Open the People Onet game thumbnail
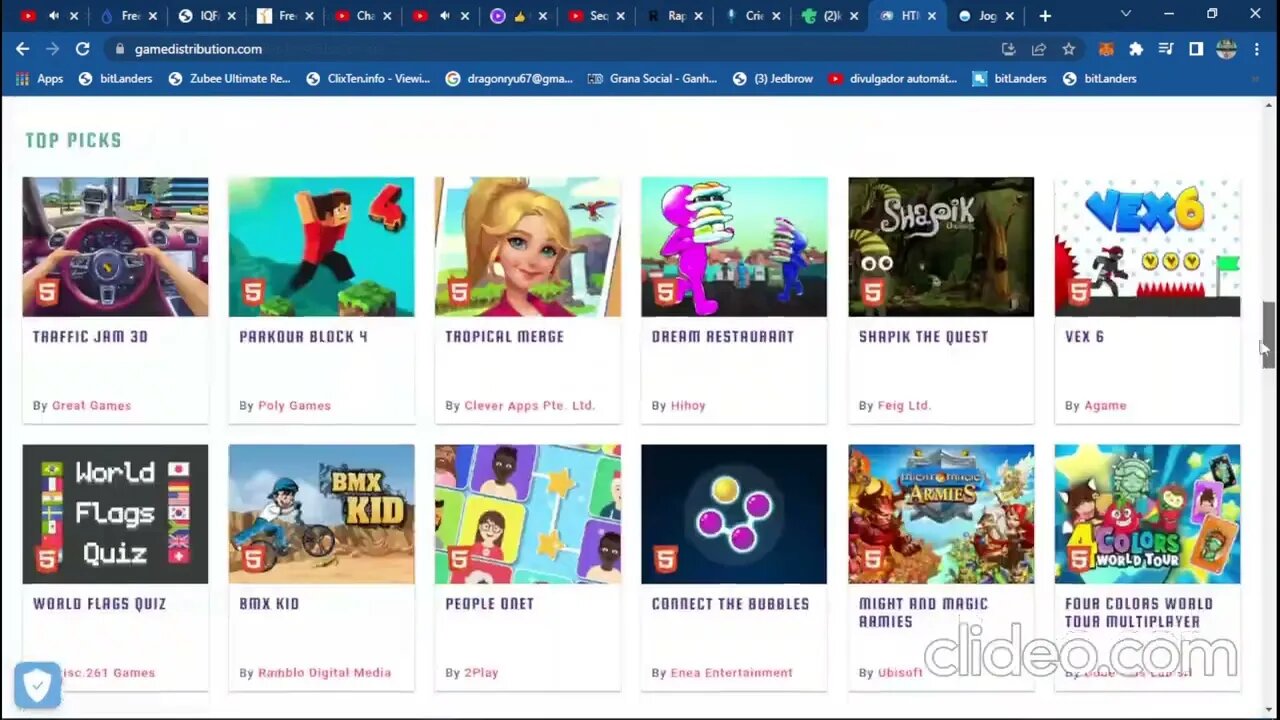Viewport: 1280px width, 720px height. [527, 514]
